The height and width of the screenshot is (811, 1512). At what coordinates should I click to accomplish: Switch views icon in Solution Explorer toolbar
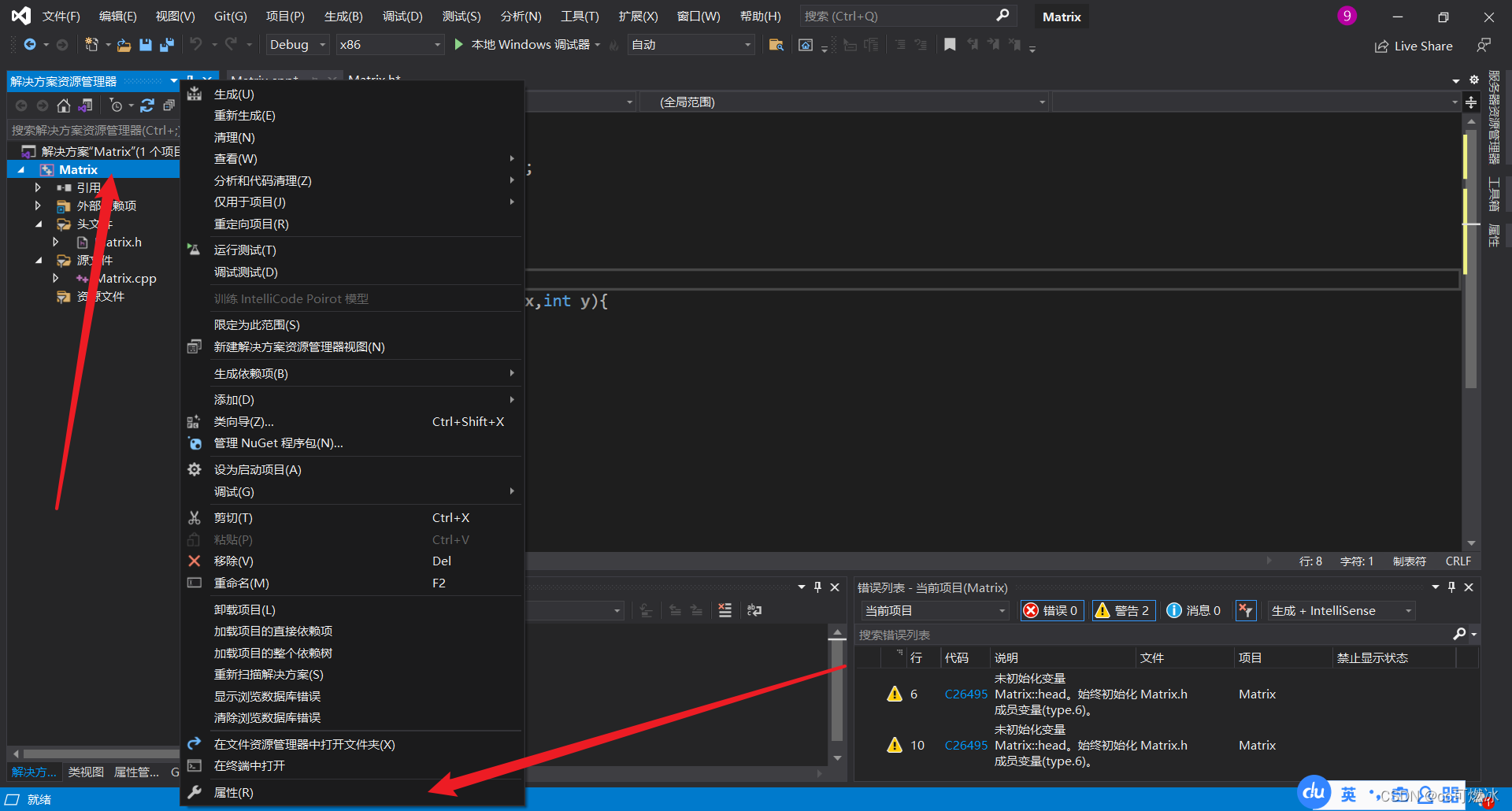(x=86, y=106)
